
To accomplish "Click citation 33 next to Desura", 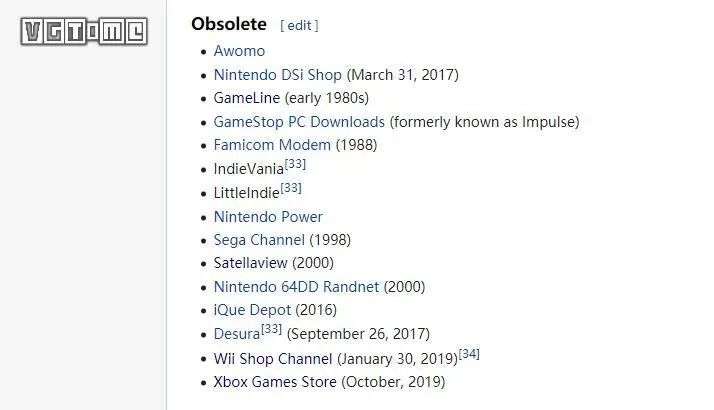I will (x=271, y=328).
